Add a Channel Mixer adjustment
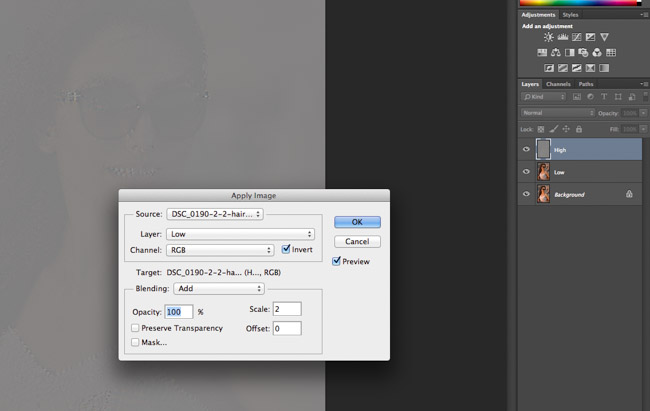This screenshot has height=411, width=650. (597, 53)
